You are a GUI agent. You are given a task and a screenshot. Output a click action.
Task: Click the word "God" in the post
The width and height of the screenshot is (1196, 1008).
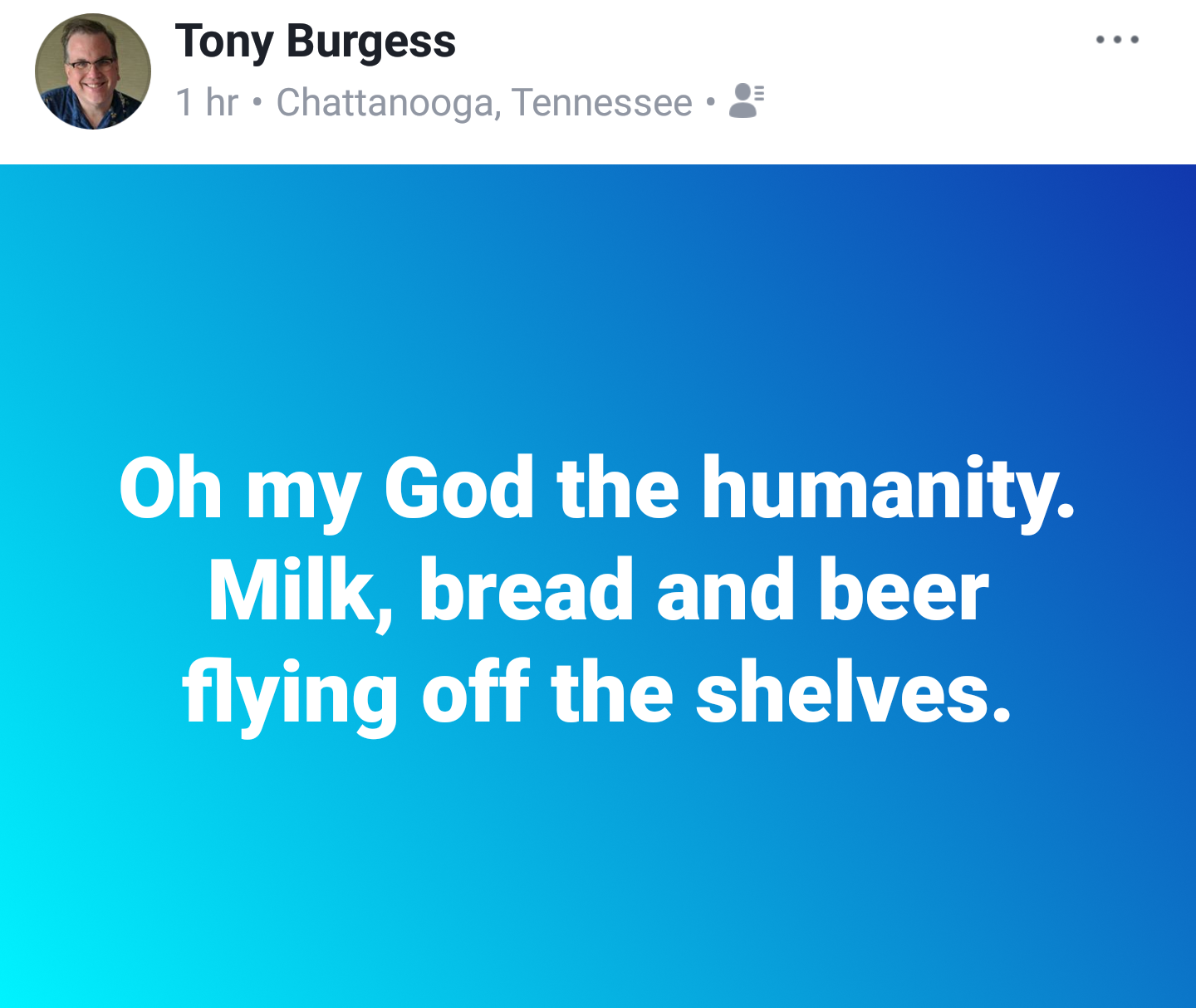click(459, 488)
